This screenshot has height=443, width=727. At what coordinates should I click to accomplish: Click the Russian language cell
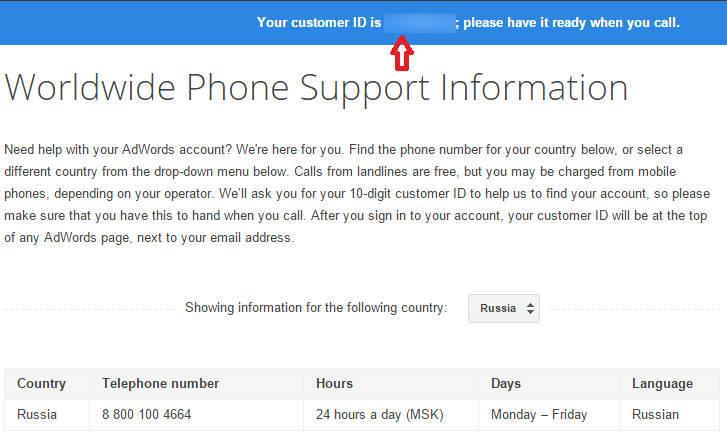pyautogui.click(x=655, y=414)
